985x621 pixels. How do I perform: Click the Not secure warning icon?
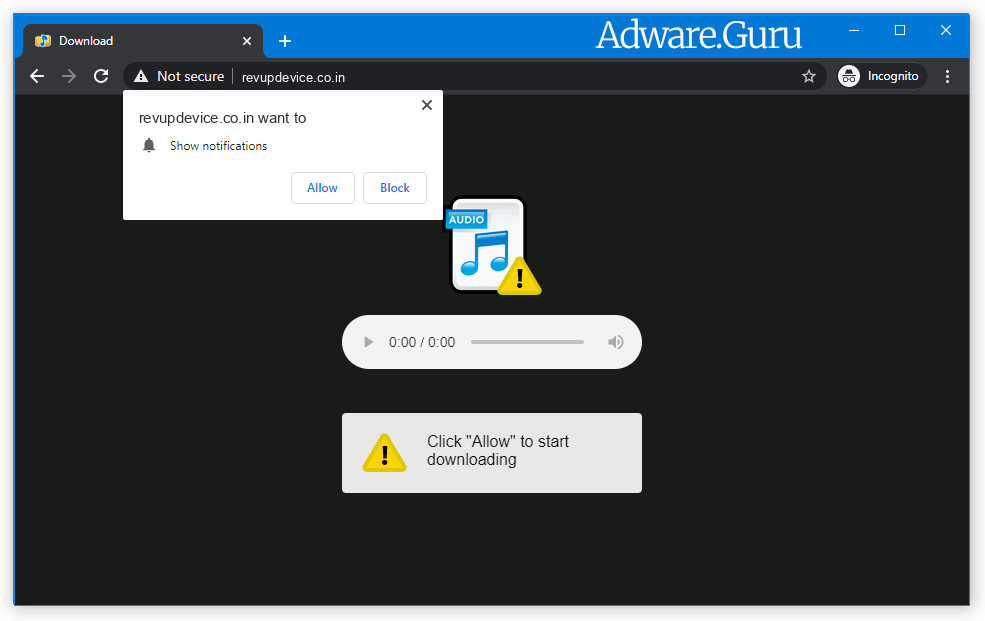[x=140, y=75]
